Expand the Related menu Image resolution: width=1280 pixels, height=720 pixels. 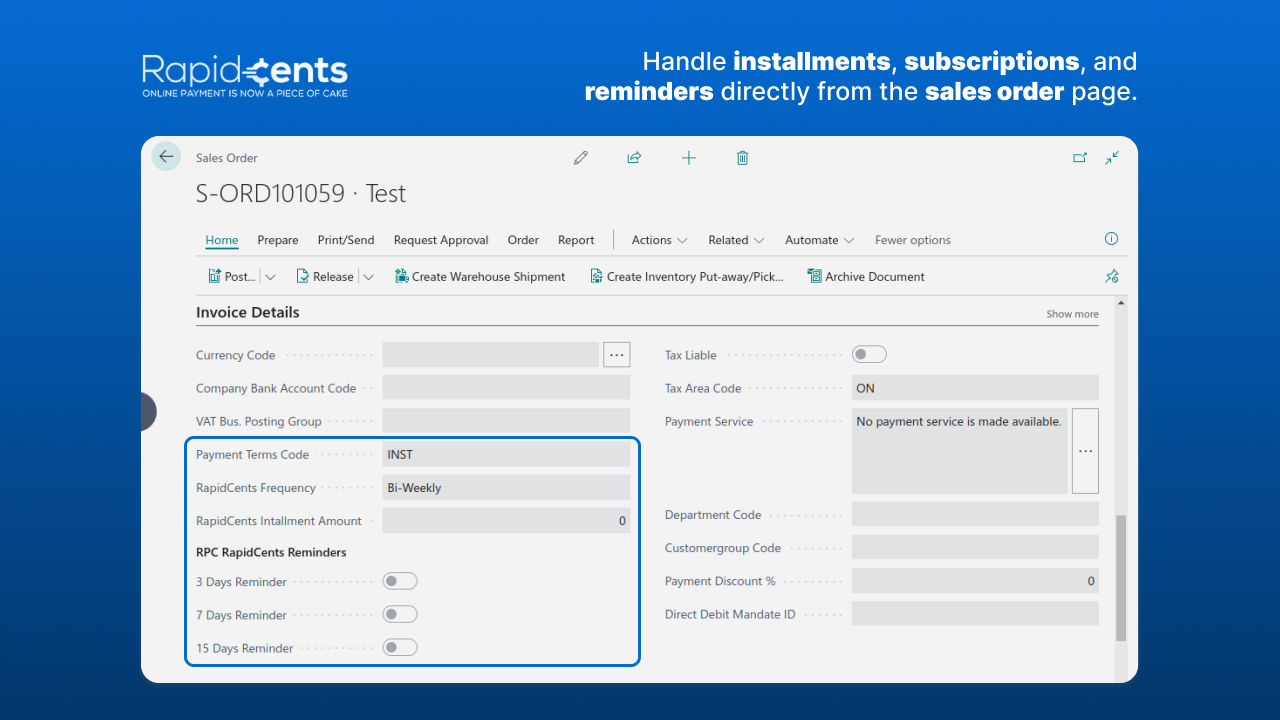[736, 240]
